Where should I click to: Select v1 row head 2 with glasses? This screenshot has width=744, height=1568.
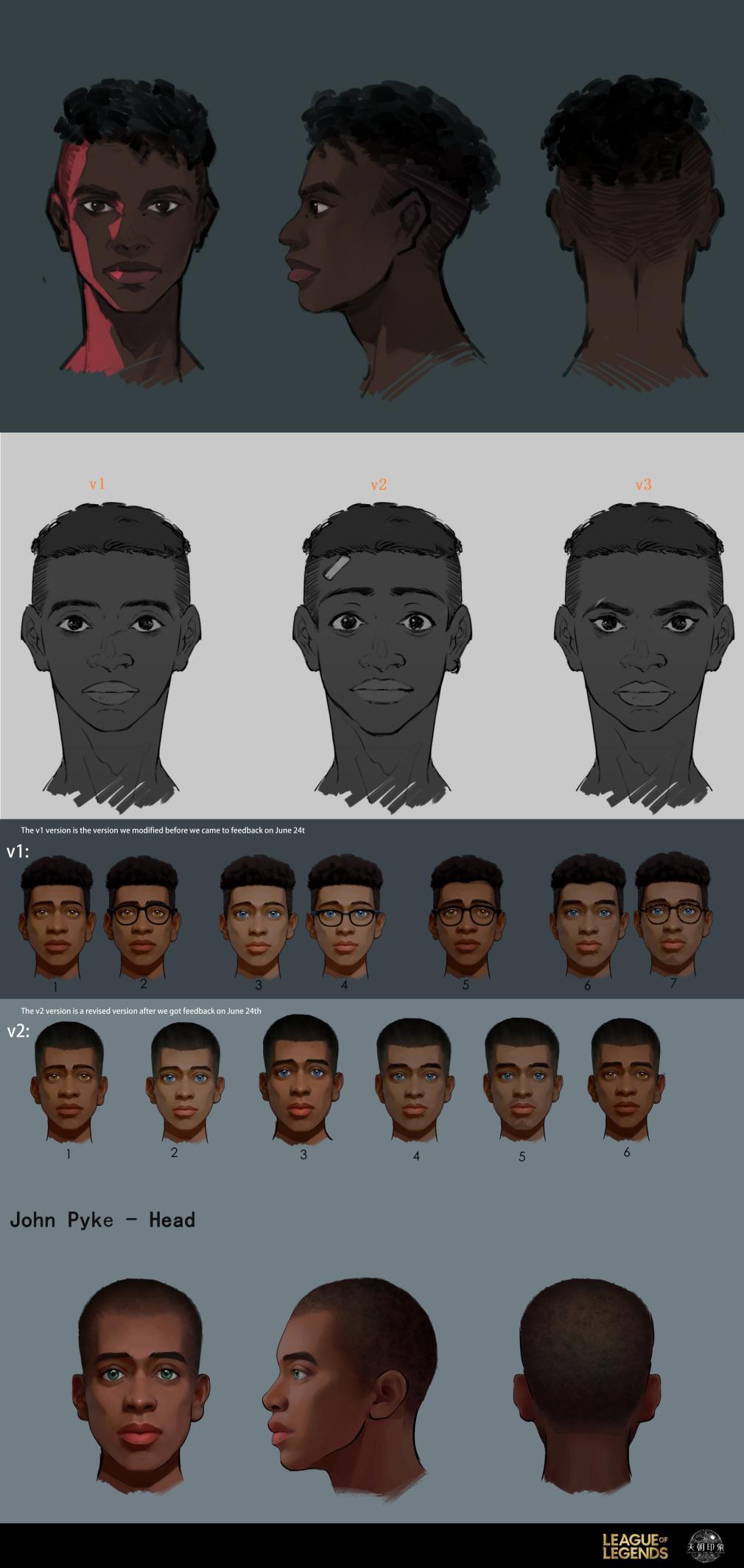pyautogui.click(x=142, y=915)
